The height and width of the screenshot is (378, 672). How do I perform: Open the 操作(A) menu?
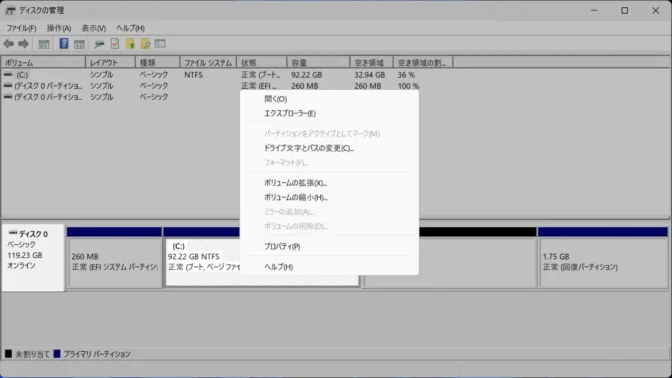pyautogui.click(x=59, y=28)
